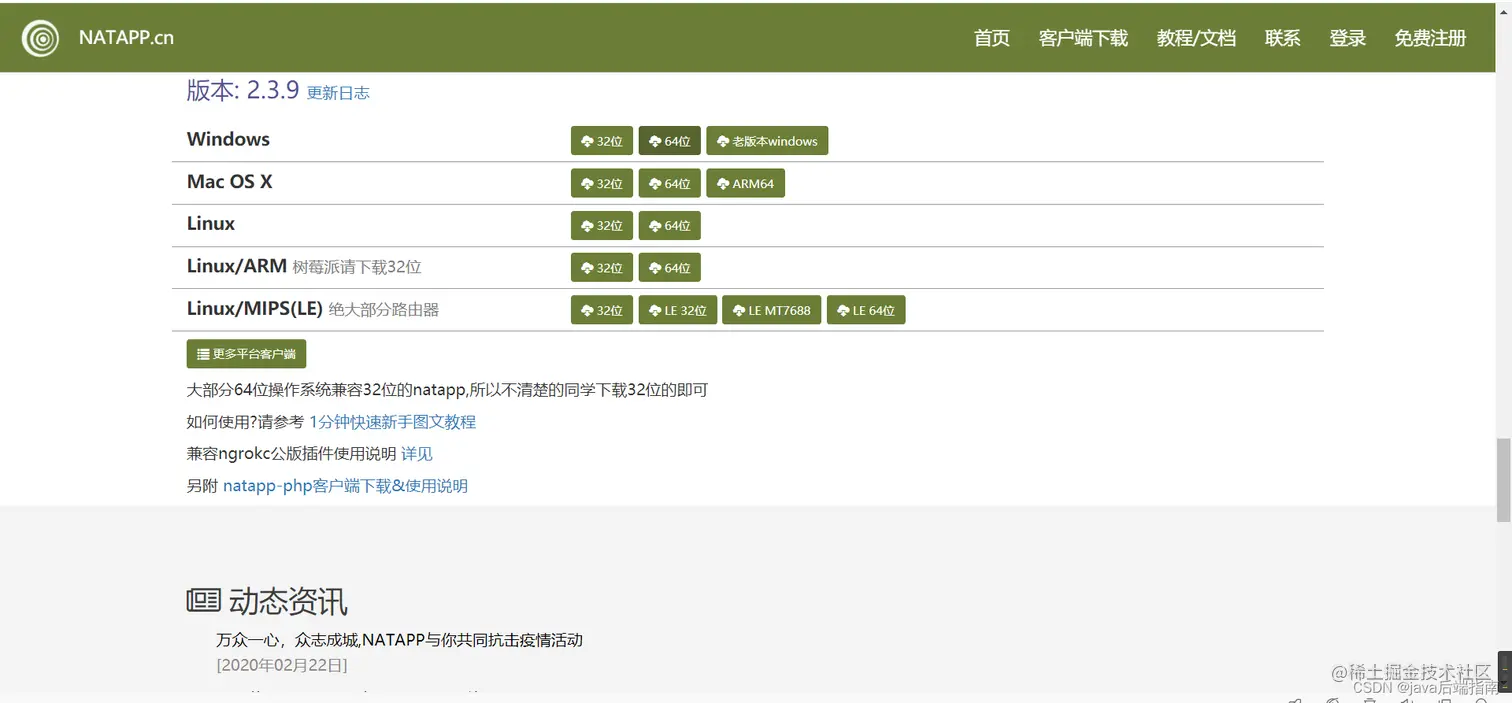The width and height of the screenshot is (1512, 703).
Task: Open the 联系 nav item
Action: 1282,38
